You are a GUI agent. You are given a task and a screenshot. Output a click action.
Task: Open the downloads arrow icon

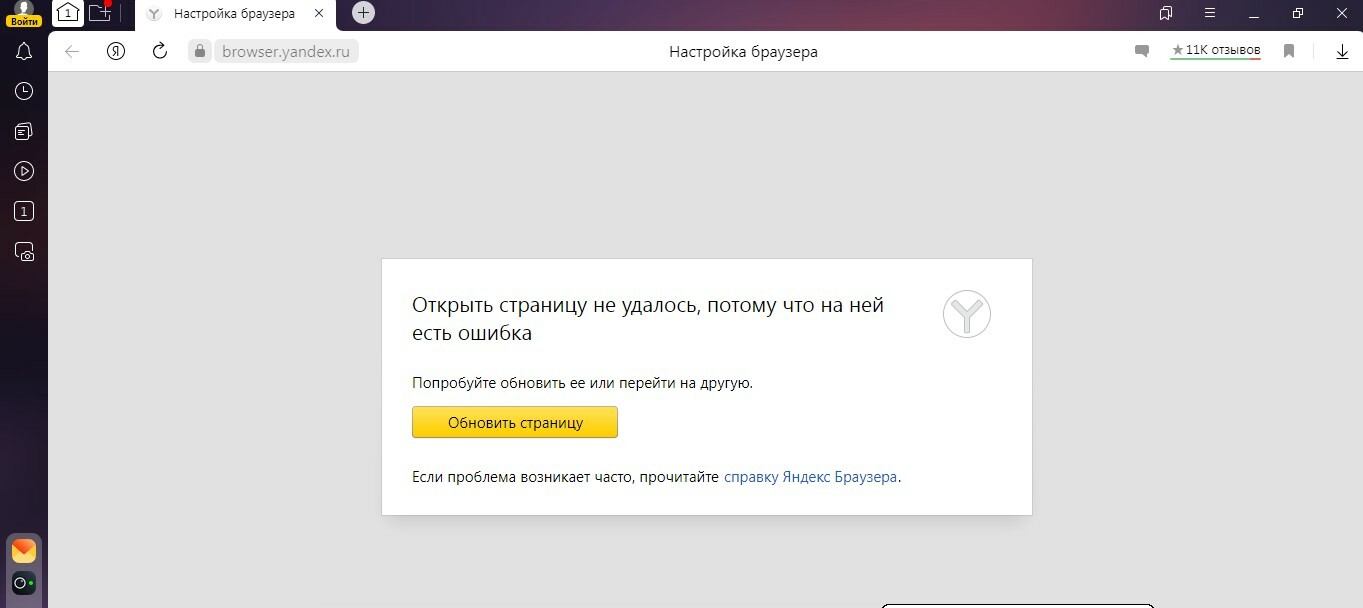(1342, 51)
